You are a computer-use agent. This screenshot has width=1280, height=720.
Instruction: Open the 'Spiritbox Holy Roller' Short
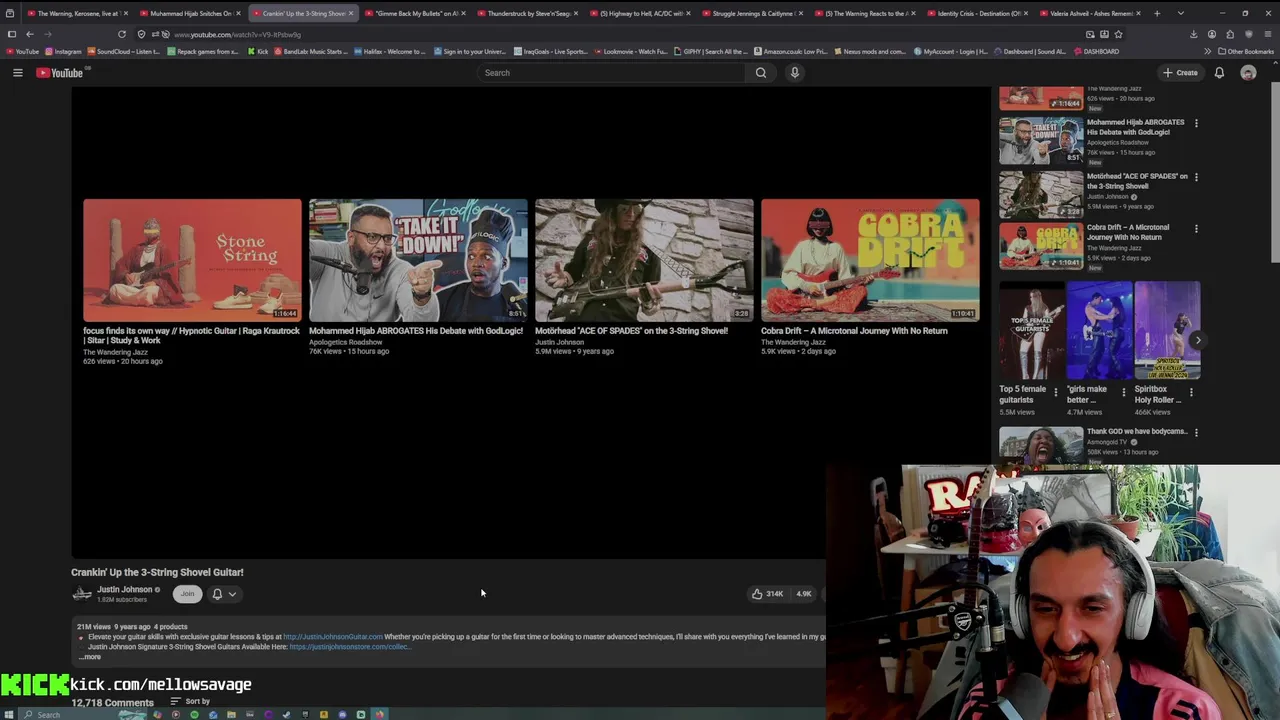[1167, 330]
